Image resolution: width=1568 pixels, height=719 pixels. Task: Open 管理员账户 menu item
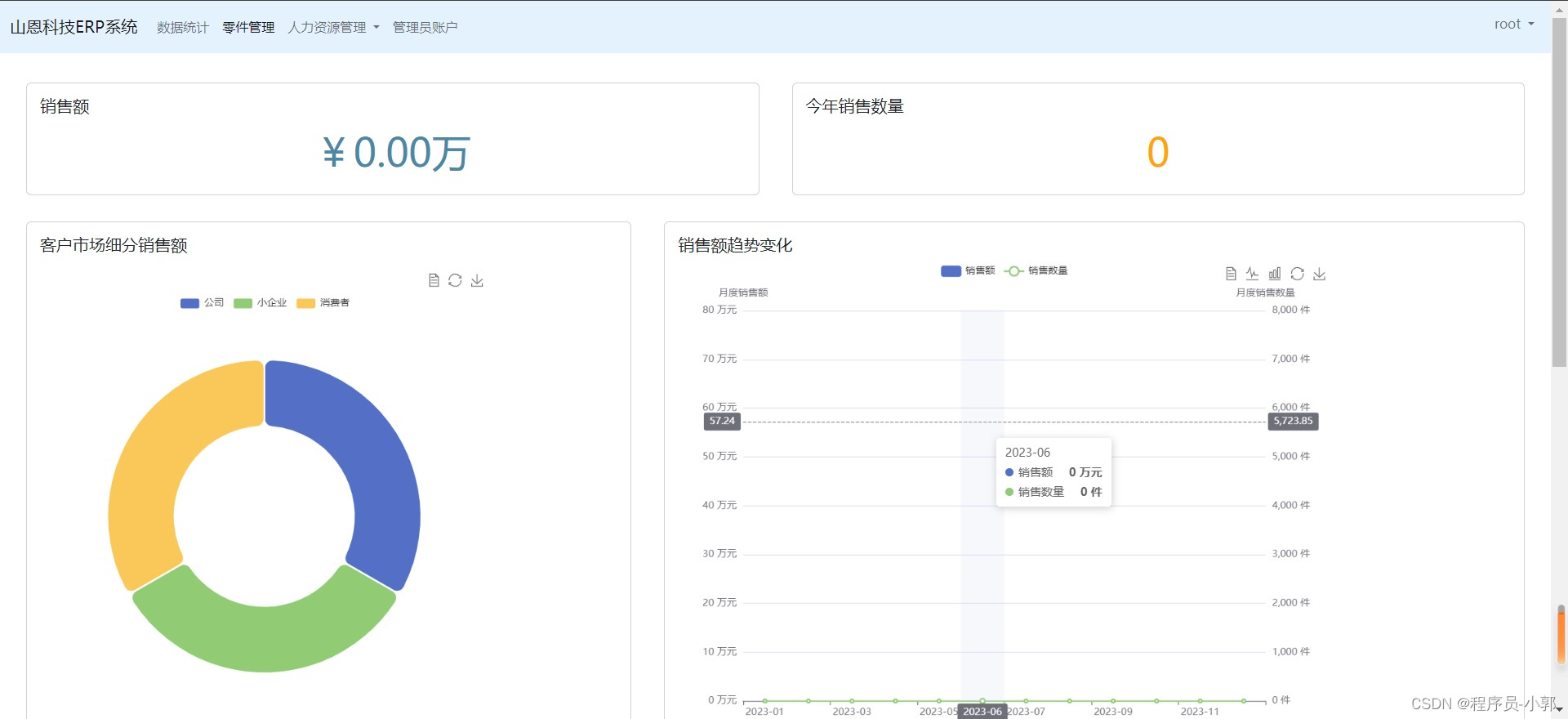425,27
